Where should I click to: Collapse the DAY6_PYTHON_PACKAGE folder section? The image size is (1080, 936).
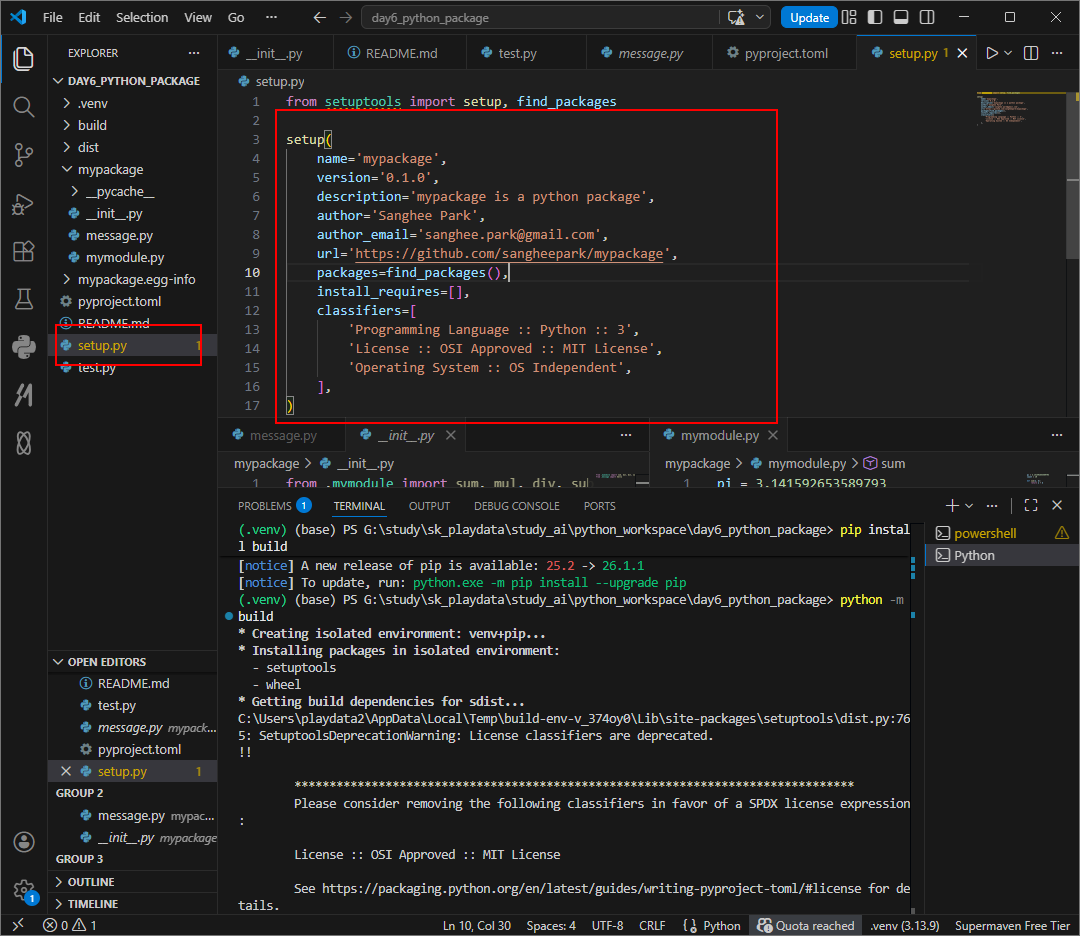coord(134,81)
